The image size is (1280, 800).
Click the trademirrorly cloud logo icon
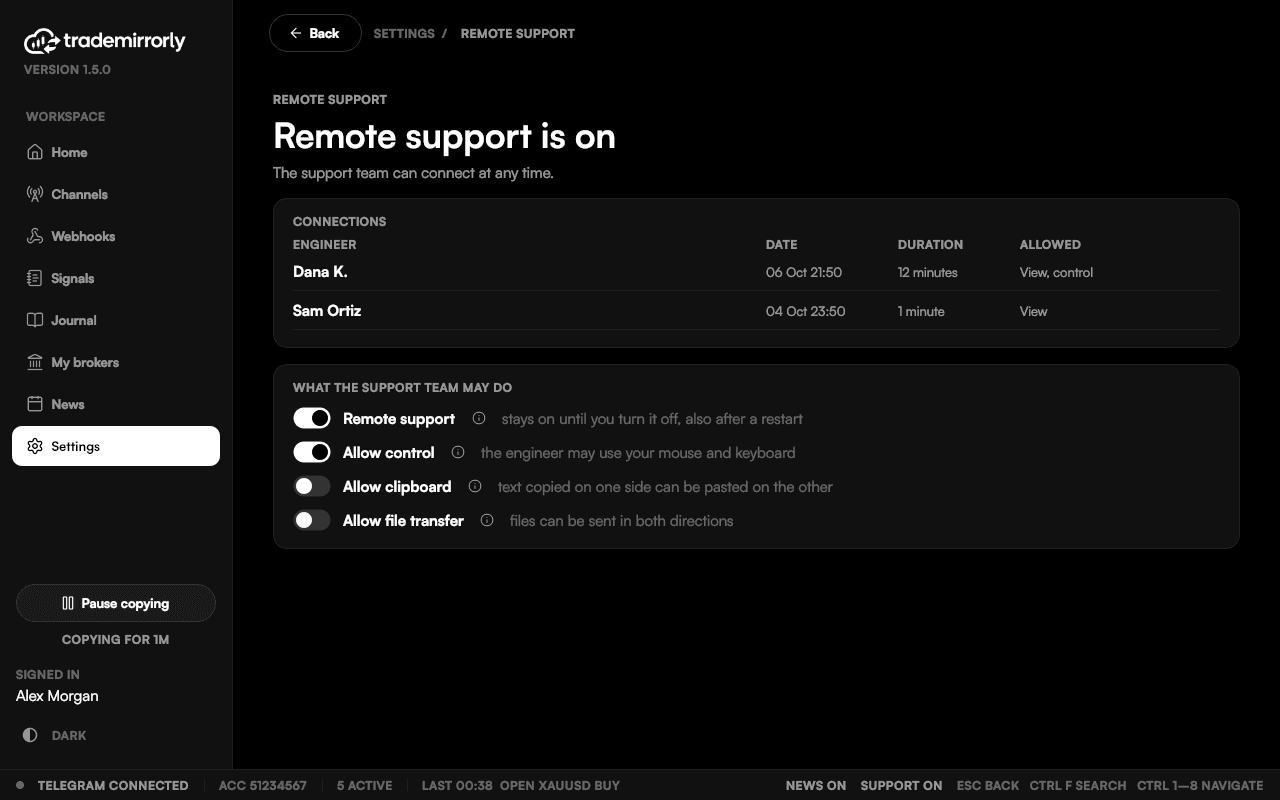pyautogui.click(x=41, y=41)
